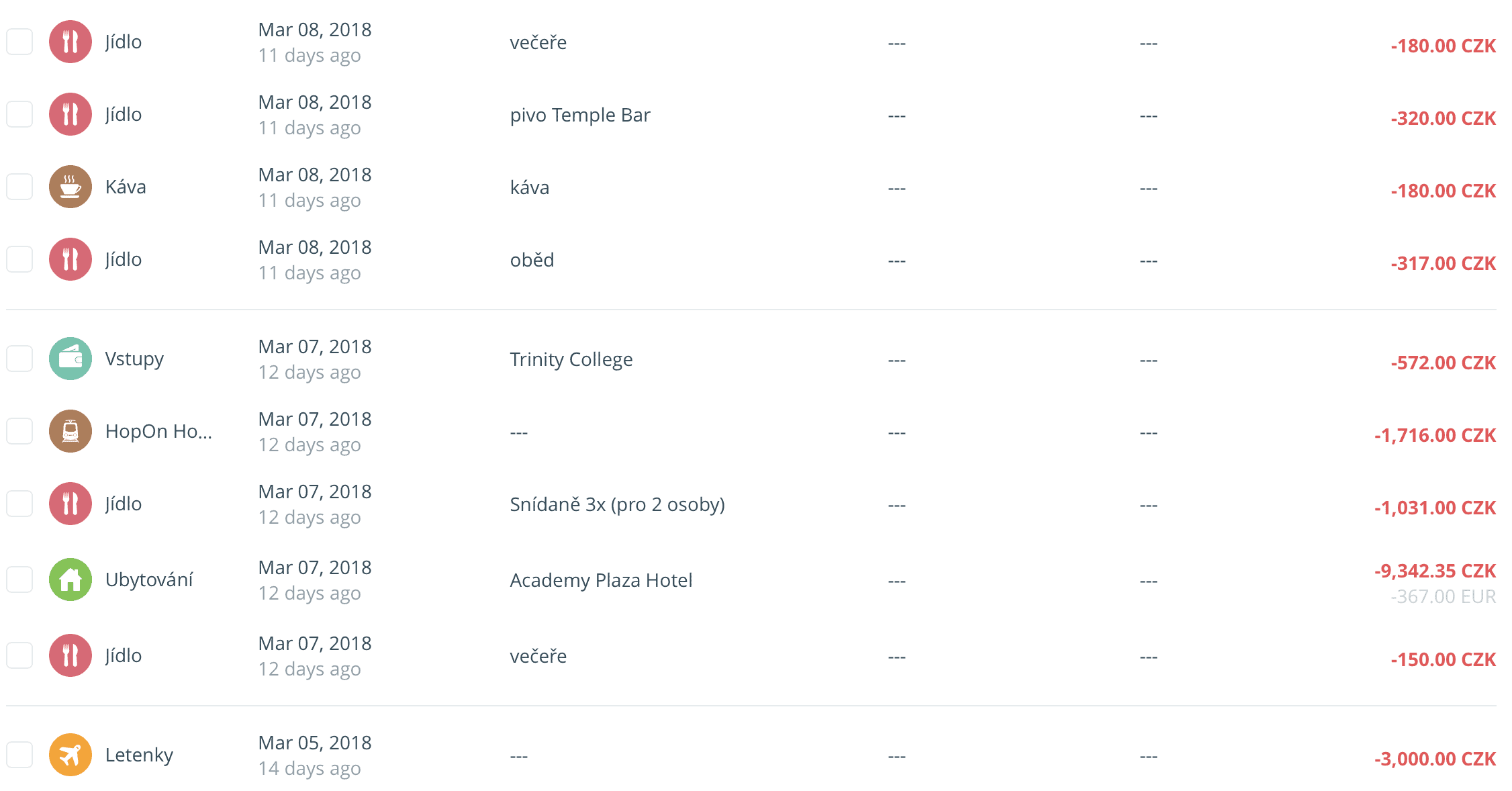This screenshot has height=791, width=1512.
Task: Tick the checkbox for Academy Plaza Hotel
Action: (x=19, y=579)
